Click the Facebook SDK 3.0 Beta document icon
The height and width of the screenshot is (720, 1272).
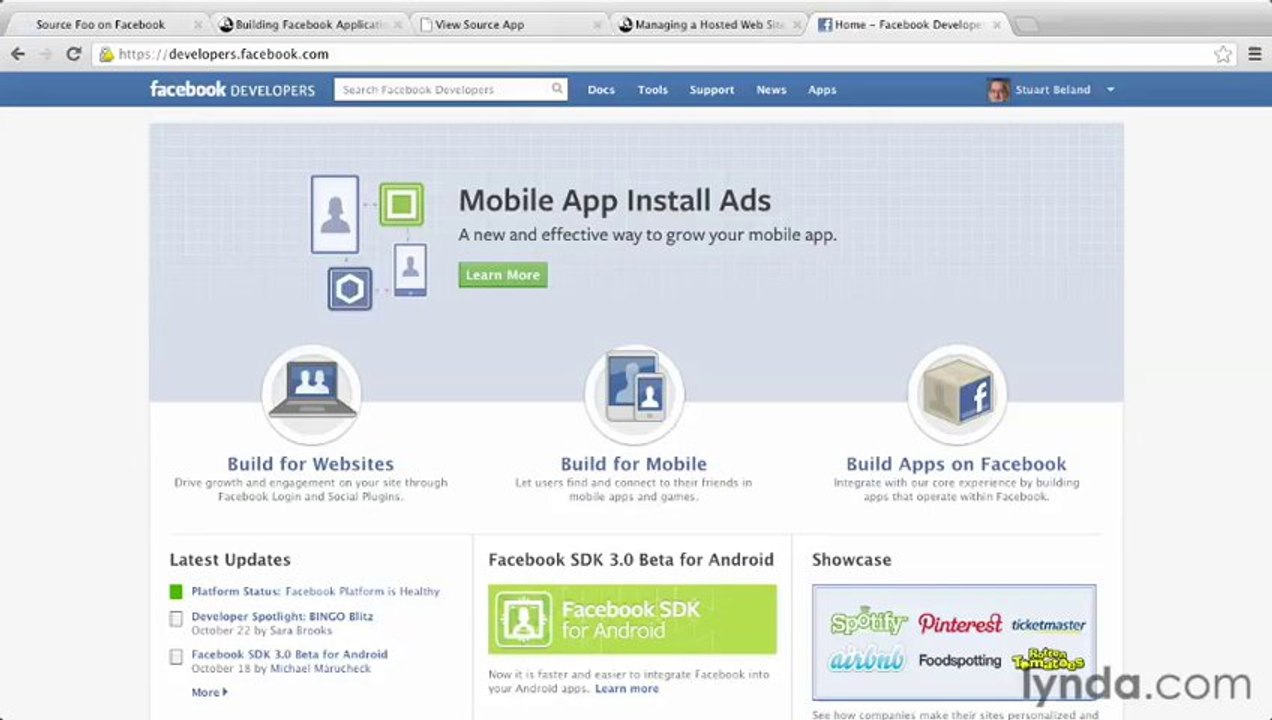click(176, 657)
